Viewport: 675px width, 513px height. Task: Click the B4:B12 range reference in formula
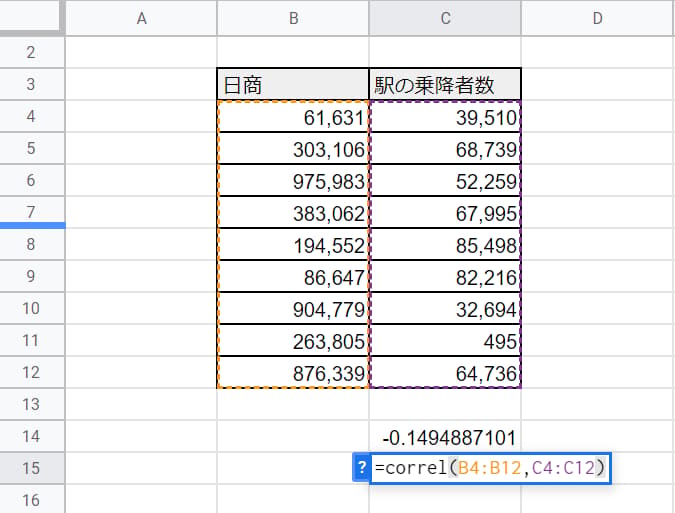(x=489, y=467)
